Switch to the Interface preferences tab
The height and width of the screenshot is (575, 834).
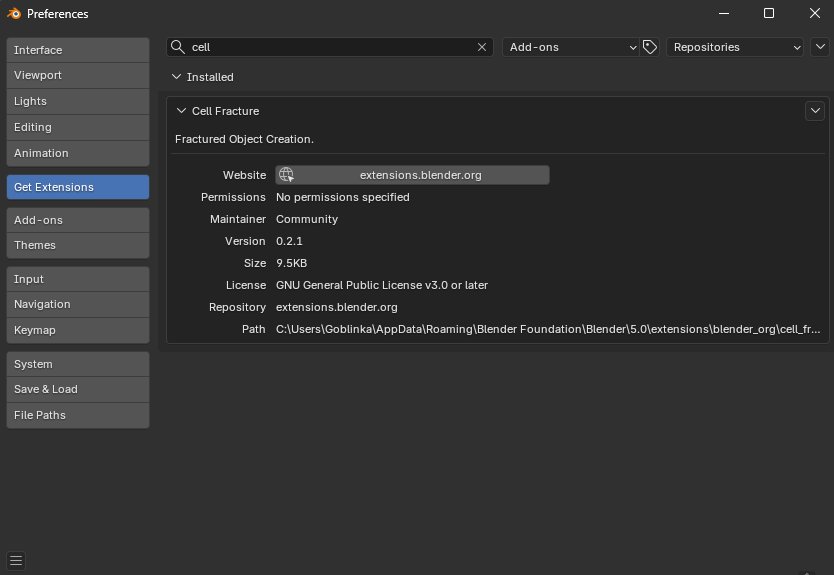[78, 50]
